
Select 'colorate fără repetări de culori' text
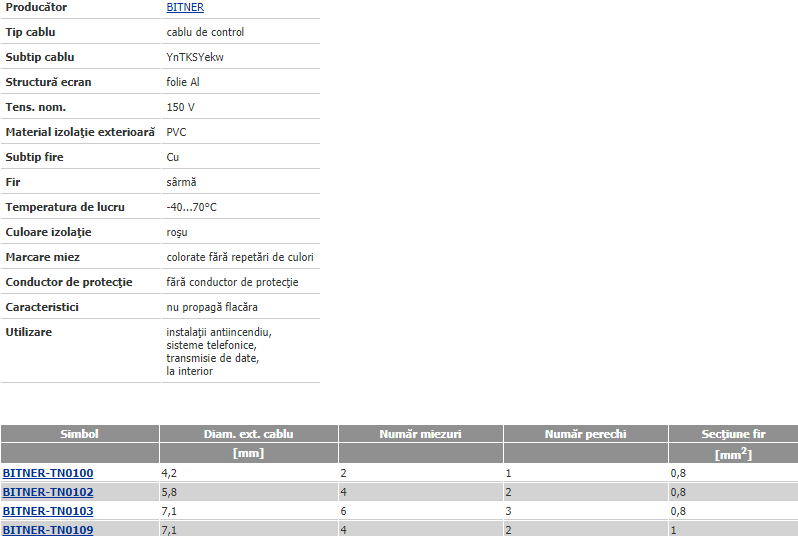click(240, 257)
